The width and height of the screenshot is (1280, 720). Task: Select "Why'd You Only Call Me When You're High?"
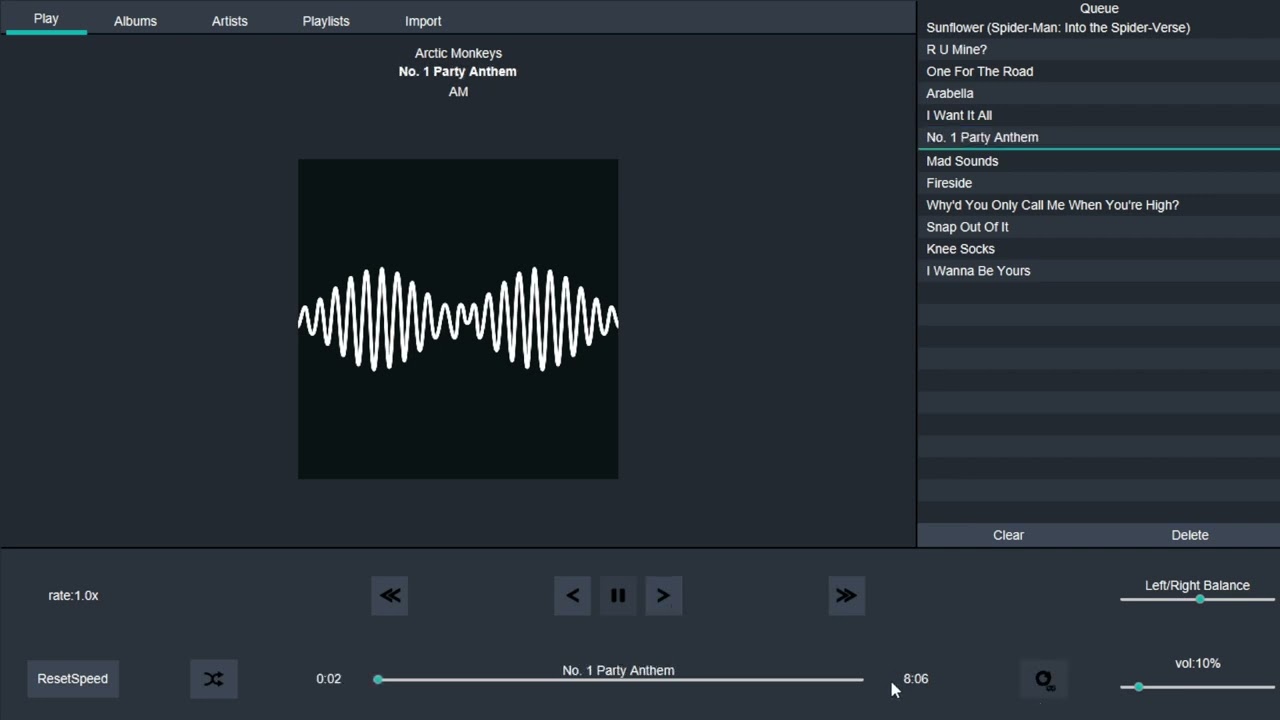(x=1098, y=205)
